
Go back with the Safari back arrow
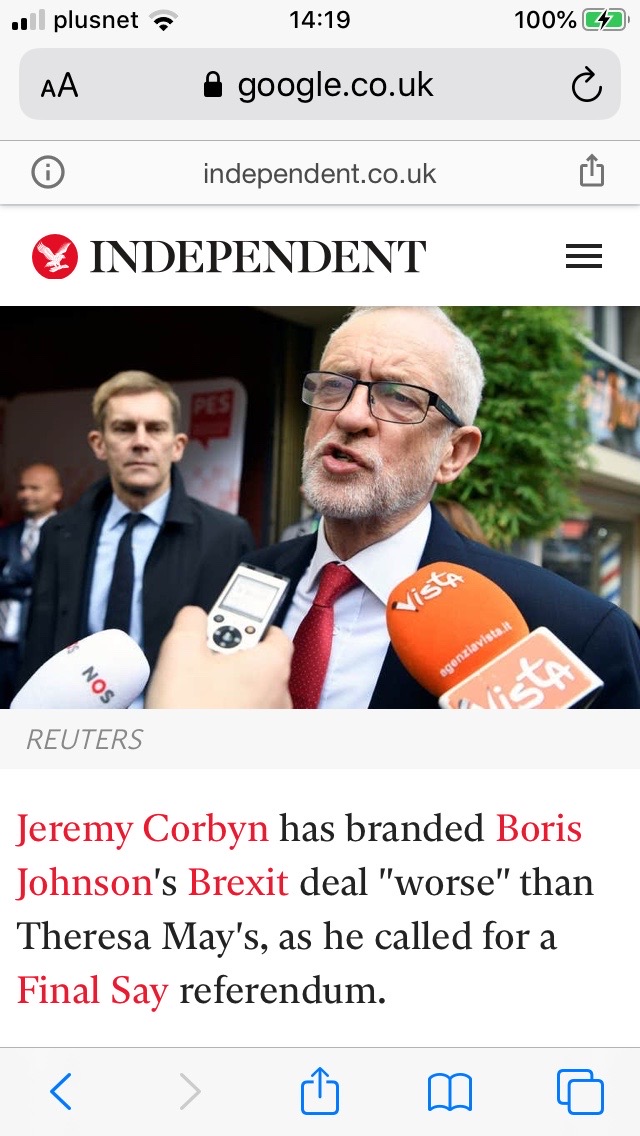(61, 1090)
